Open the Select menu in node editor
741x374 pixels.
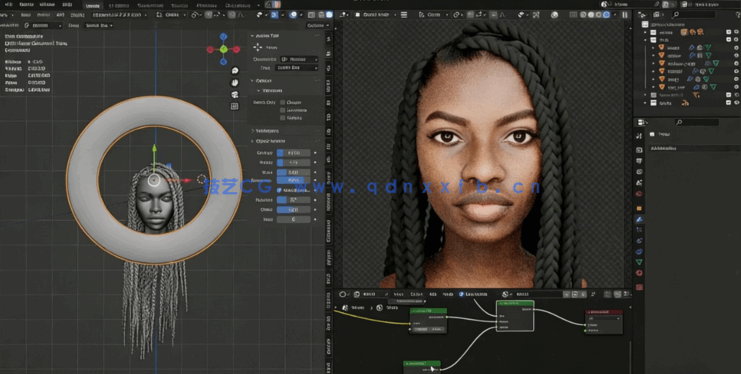click(x=415, y=294)
